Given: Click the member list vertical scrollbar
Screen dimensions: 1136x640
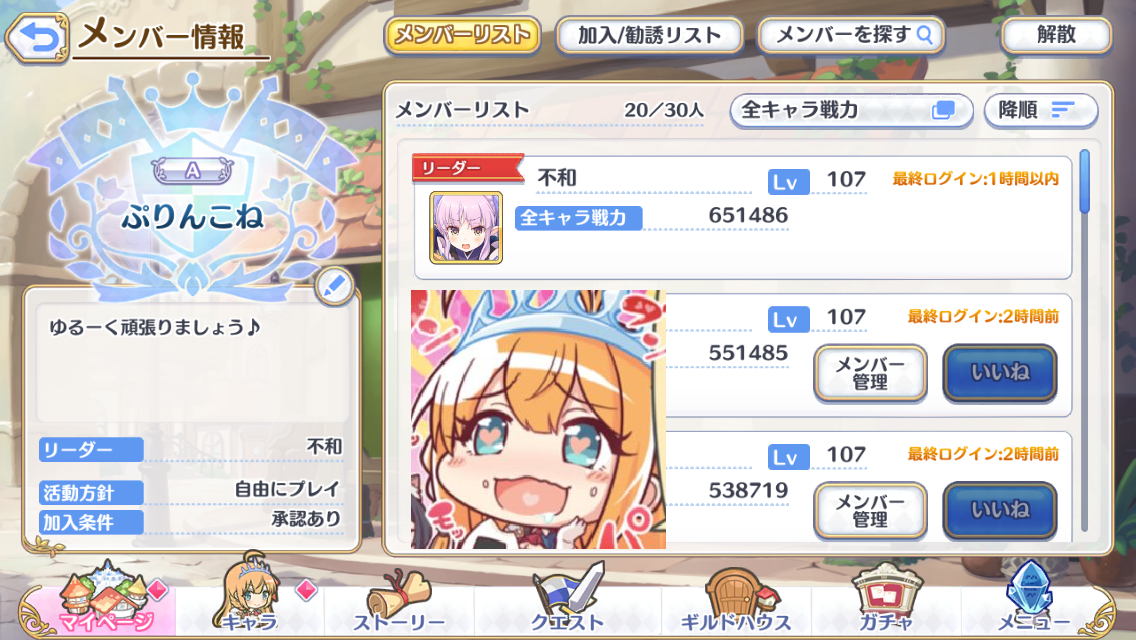Looking at the screenshot, I should (1085, 341).
